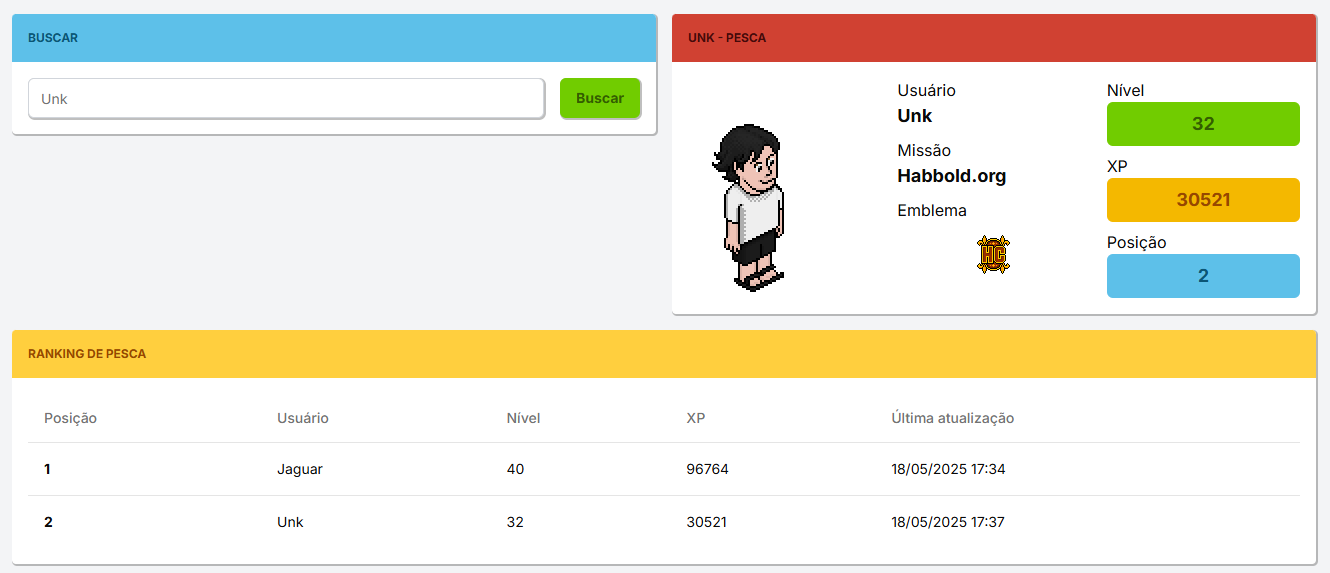Viewport: 1330px width, 573px height.
Task: Click the Usuário column header
Action: pos(303,418)
